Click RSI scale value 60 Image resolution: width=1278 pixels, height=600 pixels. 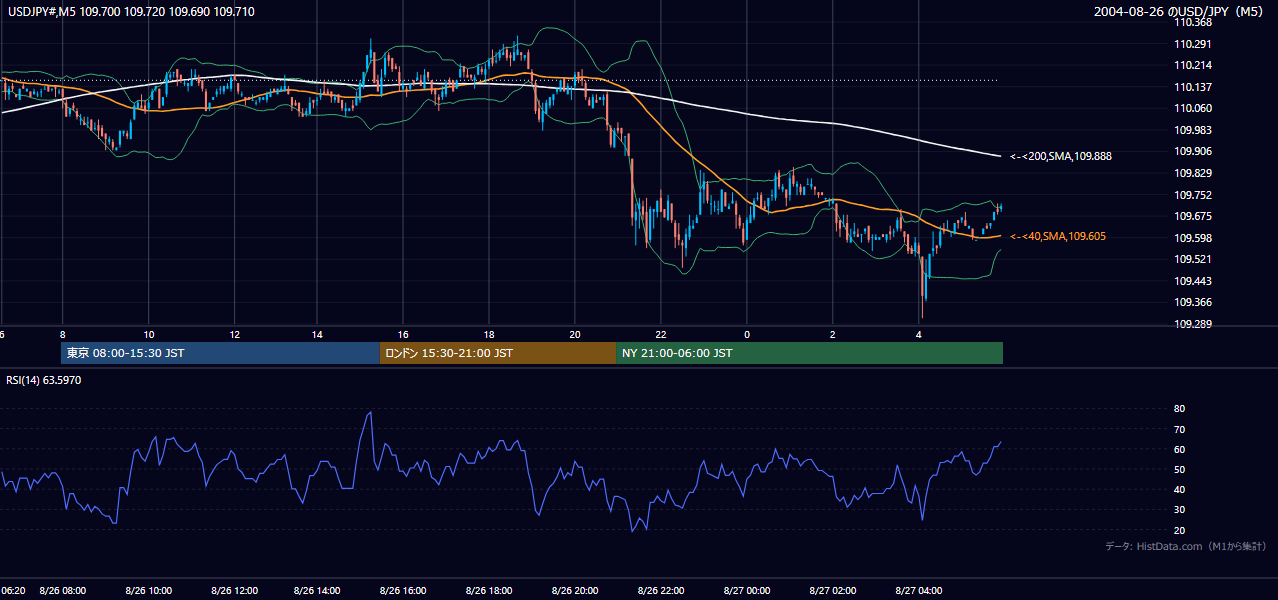point(1179,449)
